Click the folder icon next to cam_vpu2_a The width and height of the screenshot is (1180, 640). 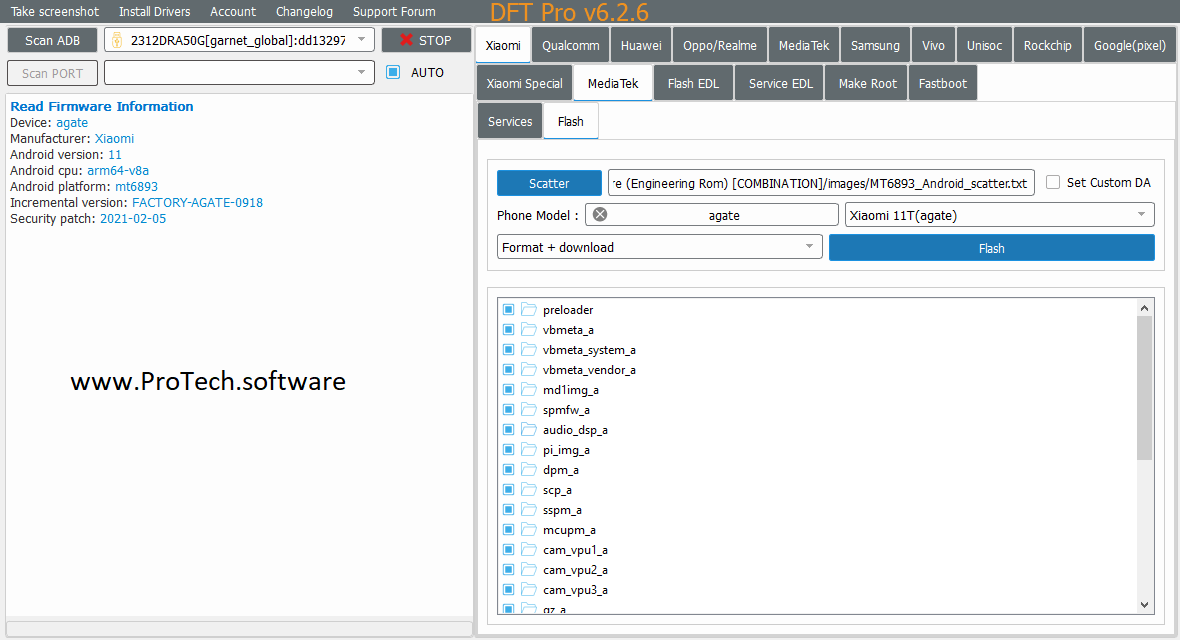tap(529, 569)
